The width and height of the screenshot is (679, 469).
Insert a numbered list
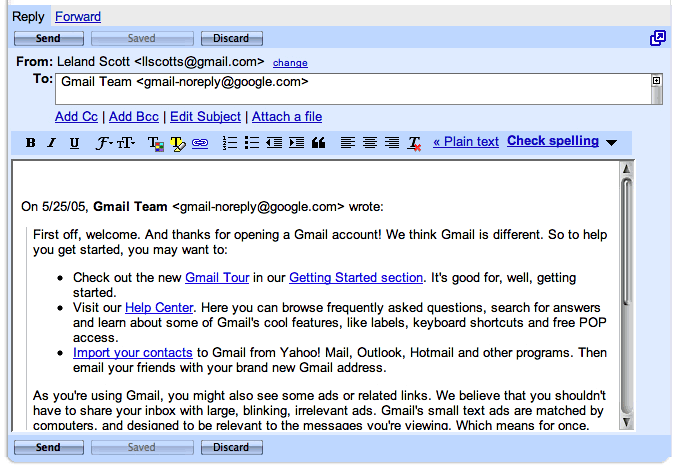[230, 142]
